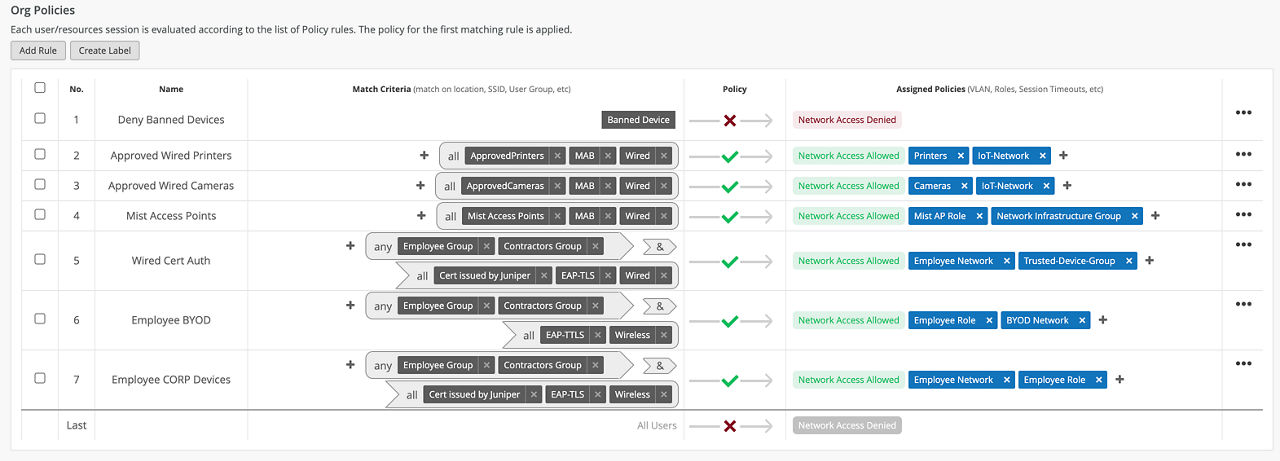Viewport: 1280px width, 461px height.
Task: Click the Add Rule button
Action: click(38, 51)
